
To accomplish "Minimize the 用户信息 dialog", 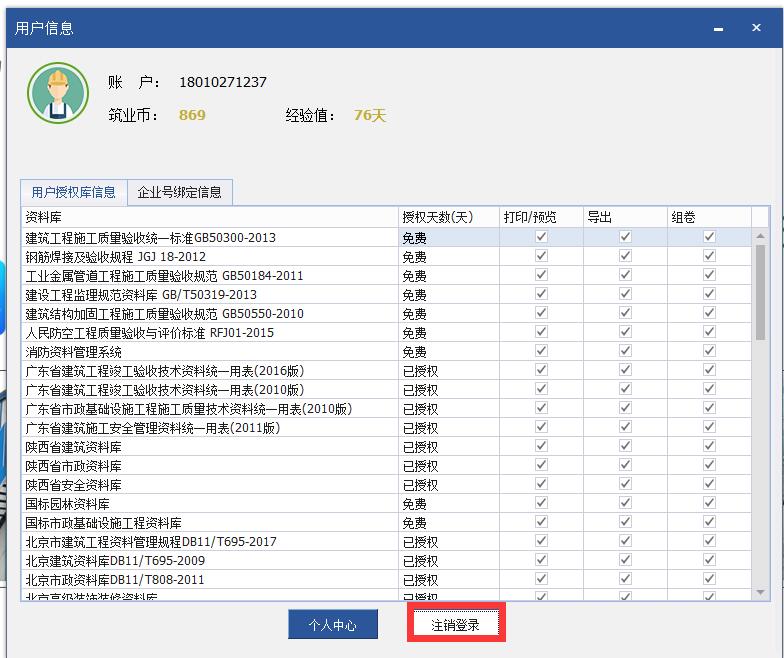I will [x=717, y=28].
